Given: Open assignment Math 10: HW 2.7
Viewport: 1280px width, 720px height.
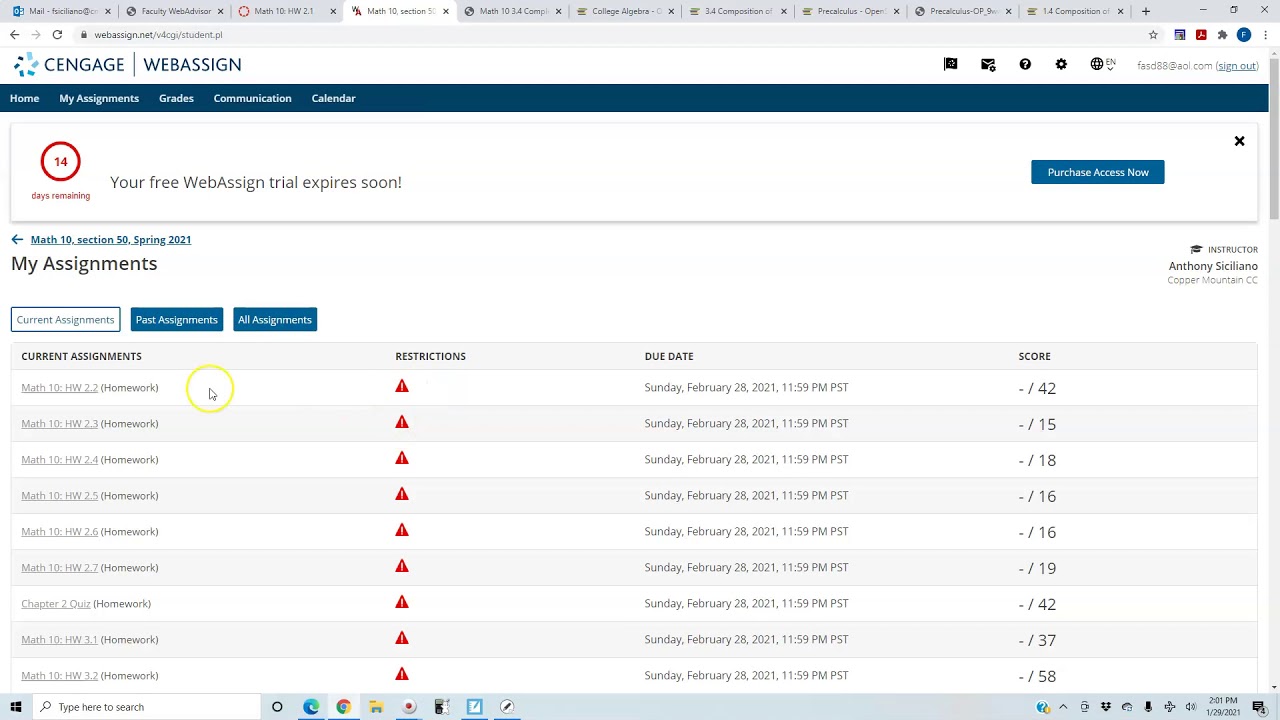Looking at the screenshot, I should [60, 568].
